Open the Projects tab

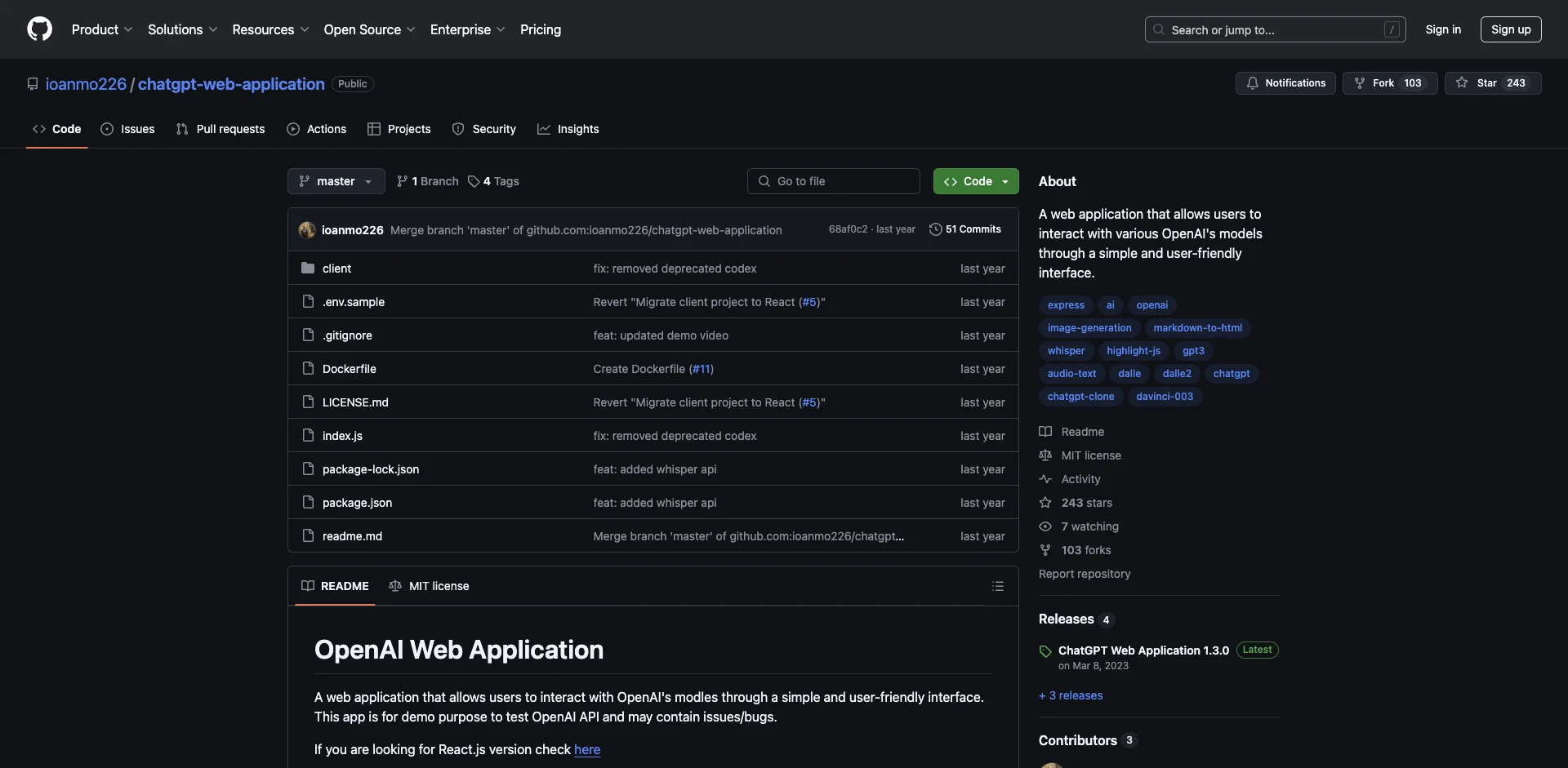tap(399, 129)
